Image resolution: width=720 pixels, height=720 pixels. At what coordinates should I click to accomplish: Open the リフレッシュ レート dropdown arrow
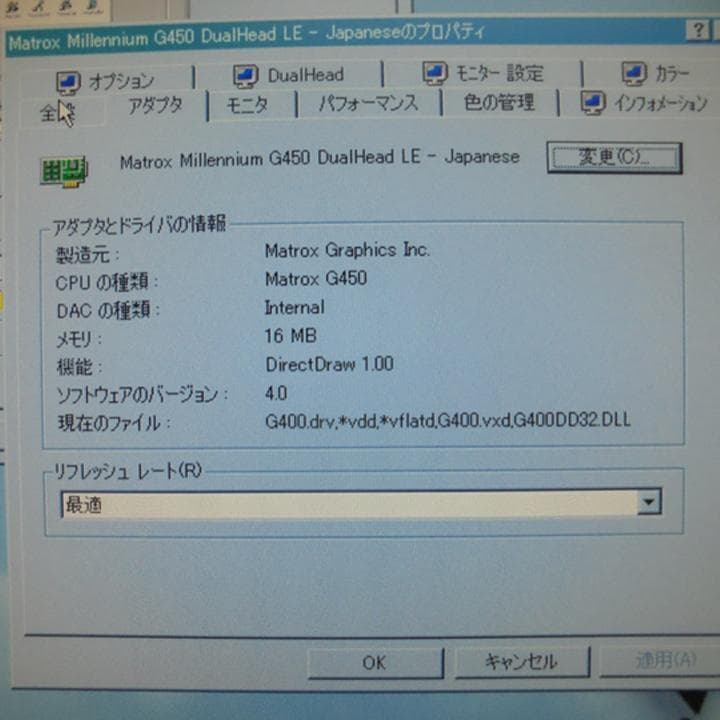tap(648, 501)
